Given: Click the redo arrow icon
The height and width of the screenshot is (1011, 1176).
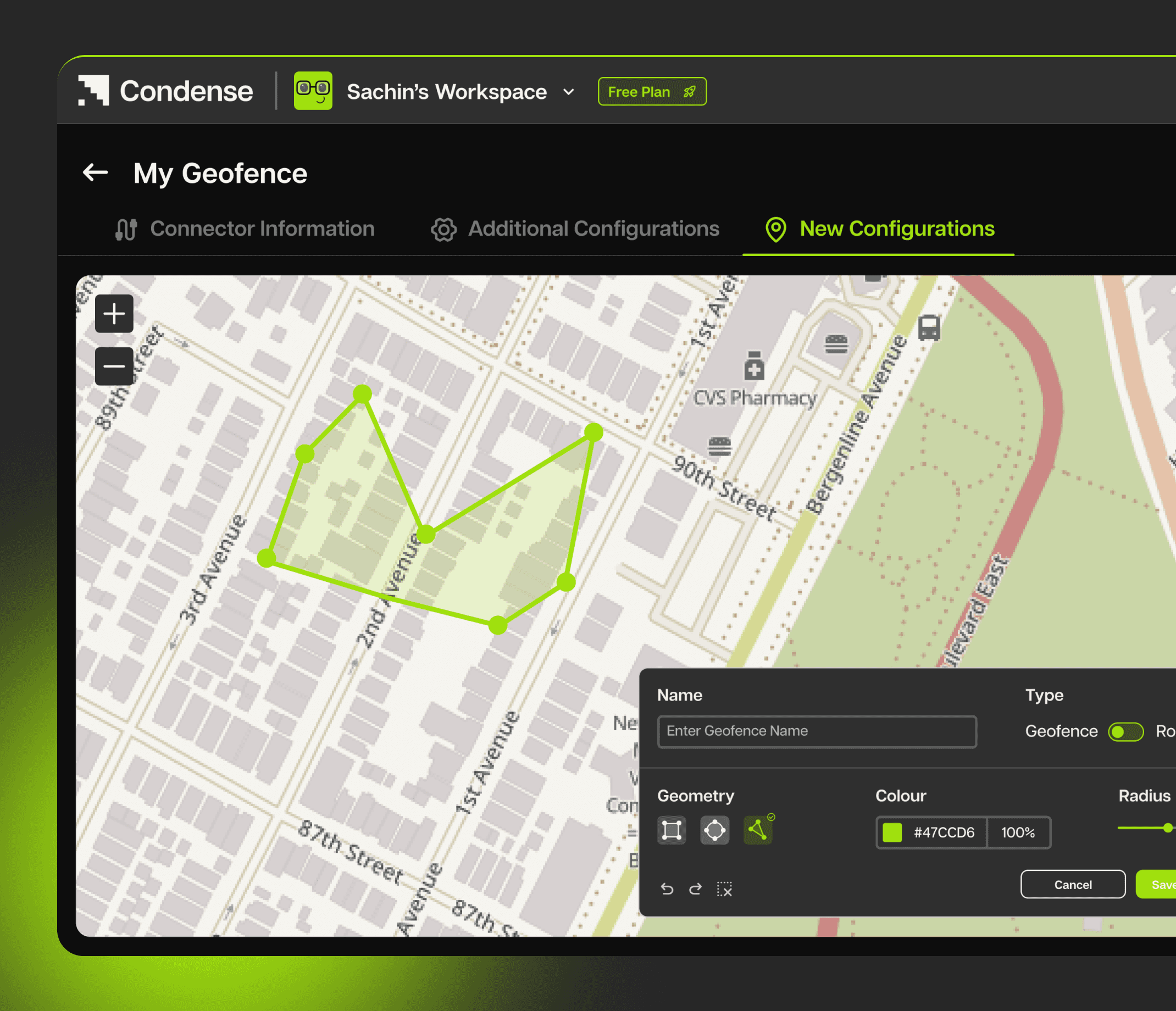Looking at the screenshot, I should 695,889.
